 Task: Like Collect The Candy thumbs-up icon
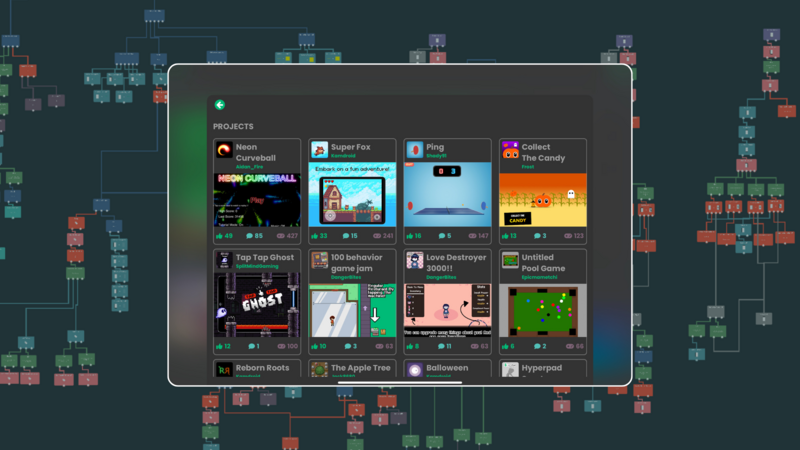point(505,236)
